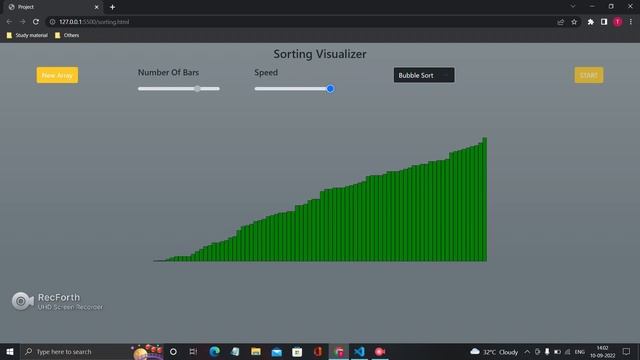Click the tallest green bar
The height and width of the screenshot is (360, 640).
tap(485, 200)
